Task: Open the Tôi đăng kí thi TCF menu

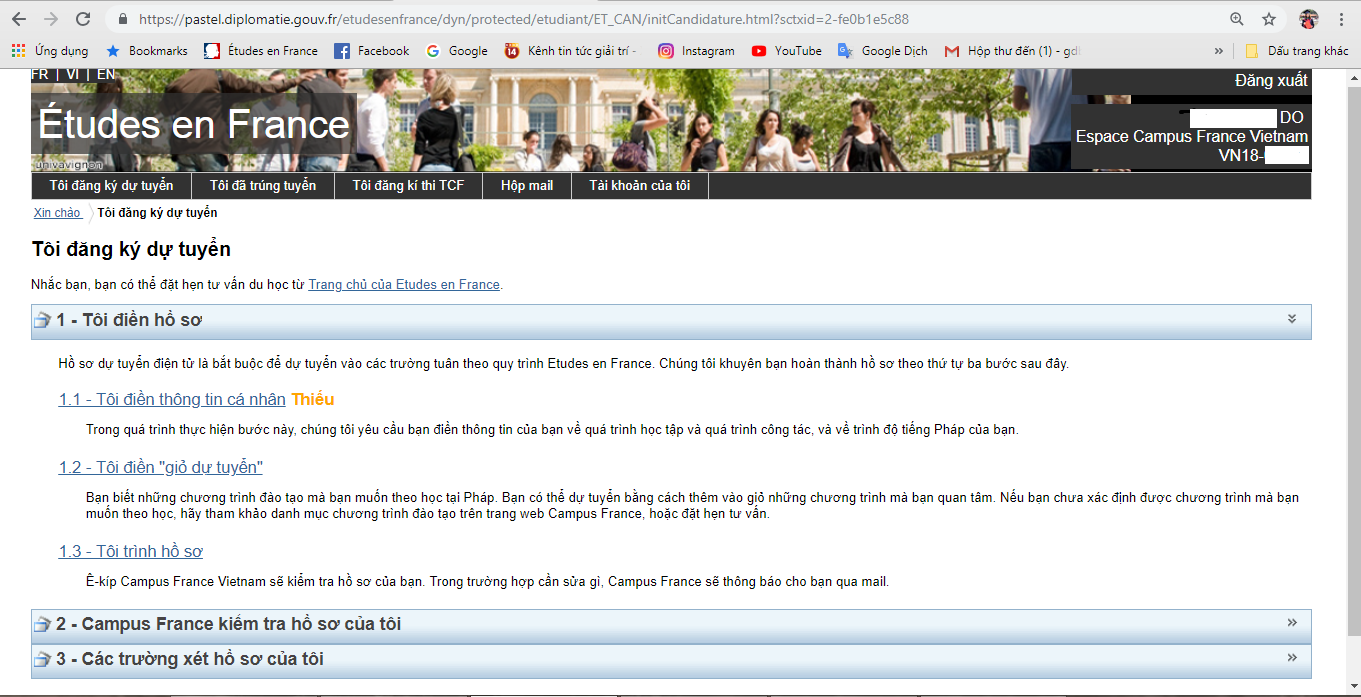Action: click(408, 186)
